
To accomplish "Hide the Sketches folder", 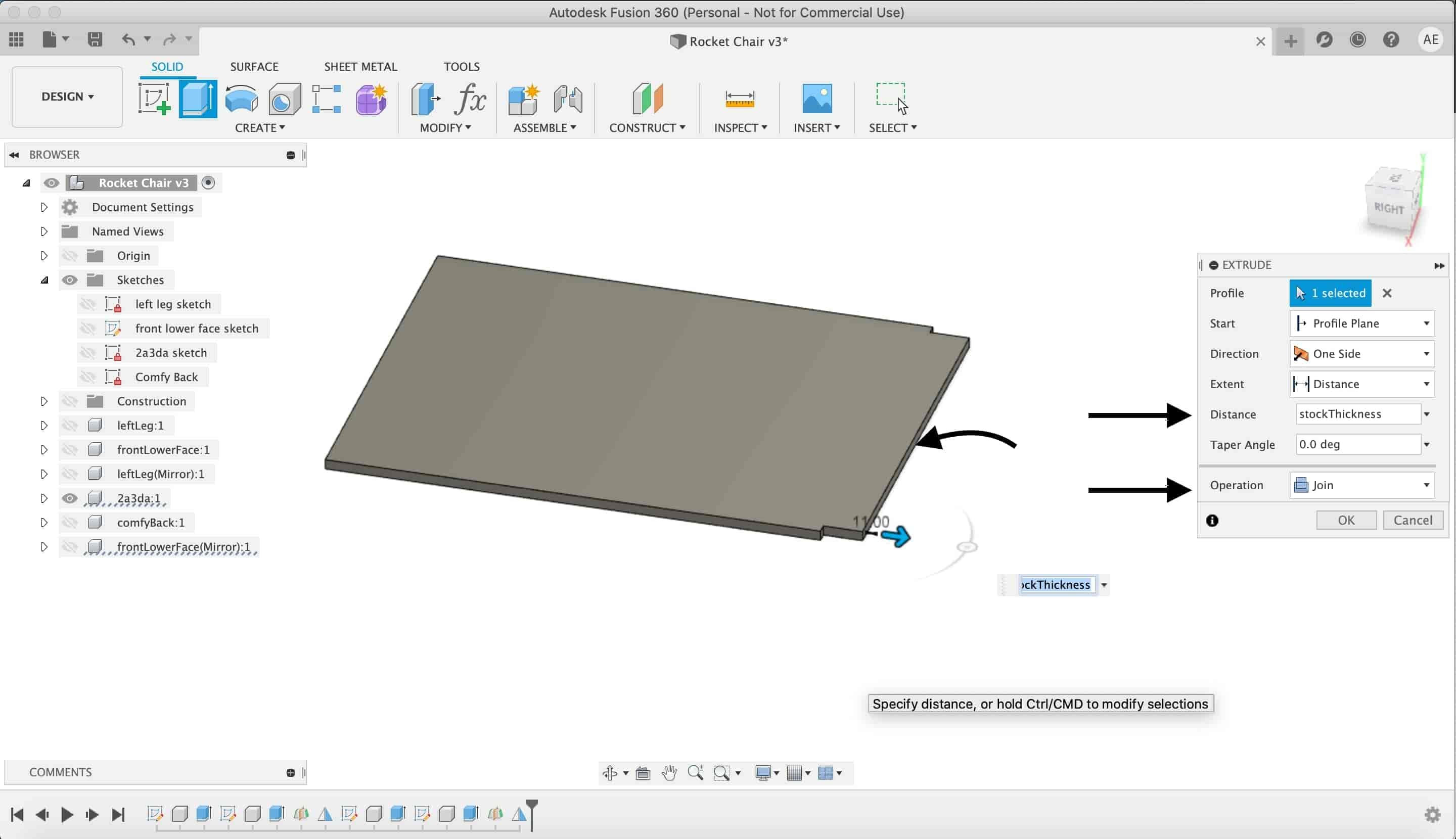I will (x=70, y=280).
